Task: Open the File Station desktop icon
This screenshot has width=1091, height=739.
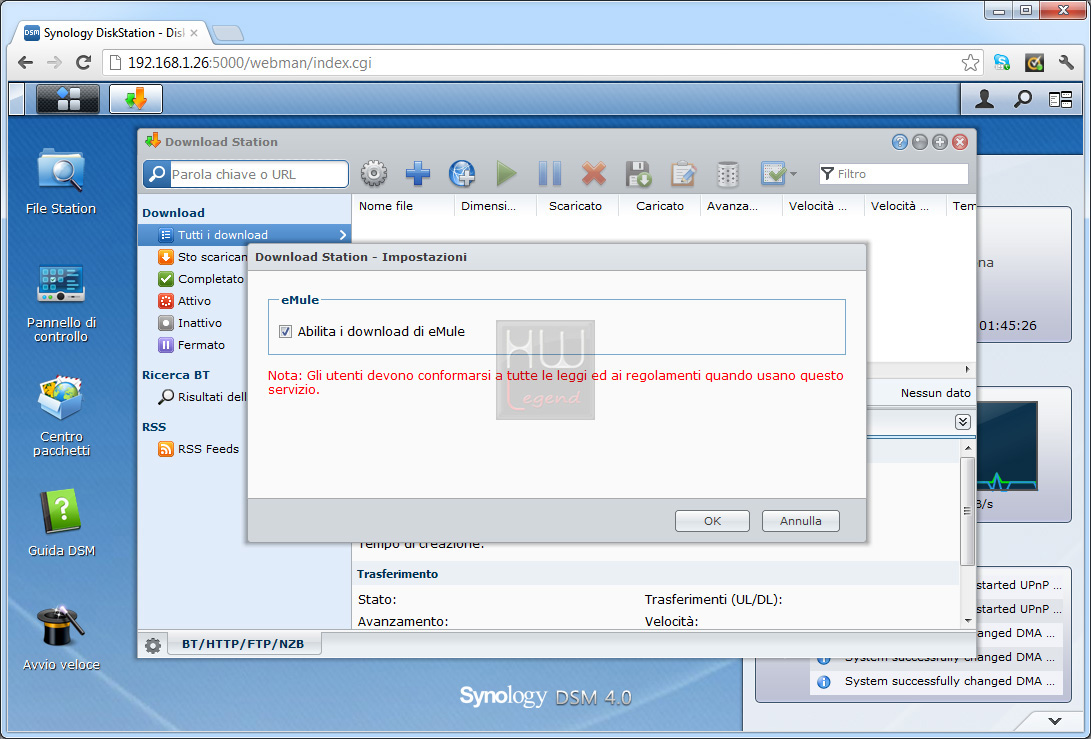Action: (x=61, y=181)
